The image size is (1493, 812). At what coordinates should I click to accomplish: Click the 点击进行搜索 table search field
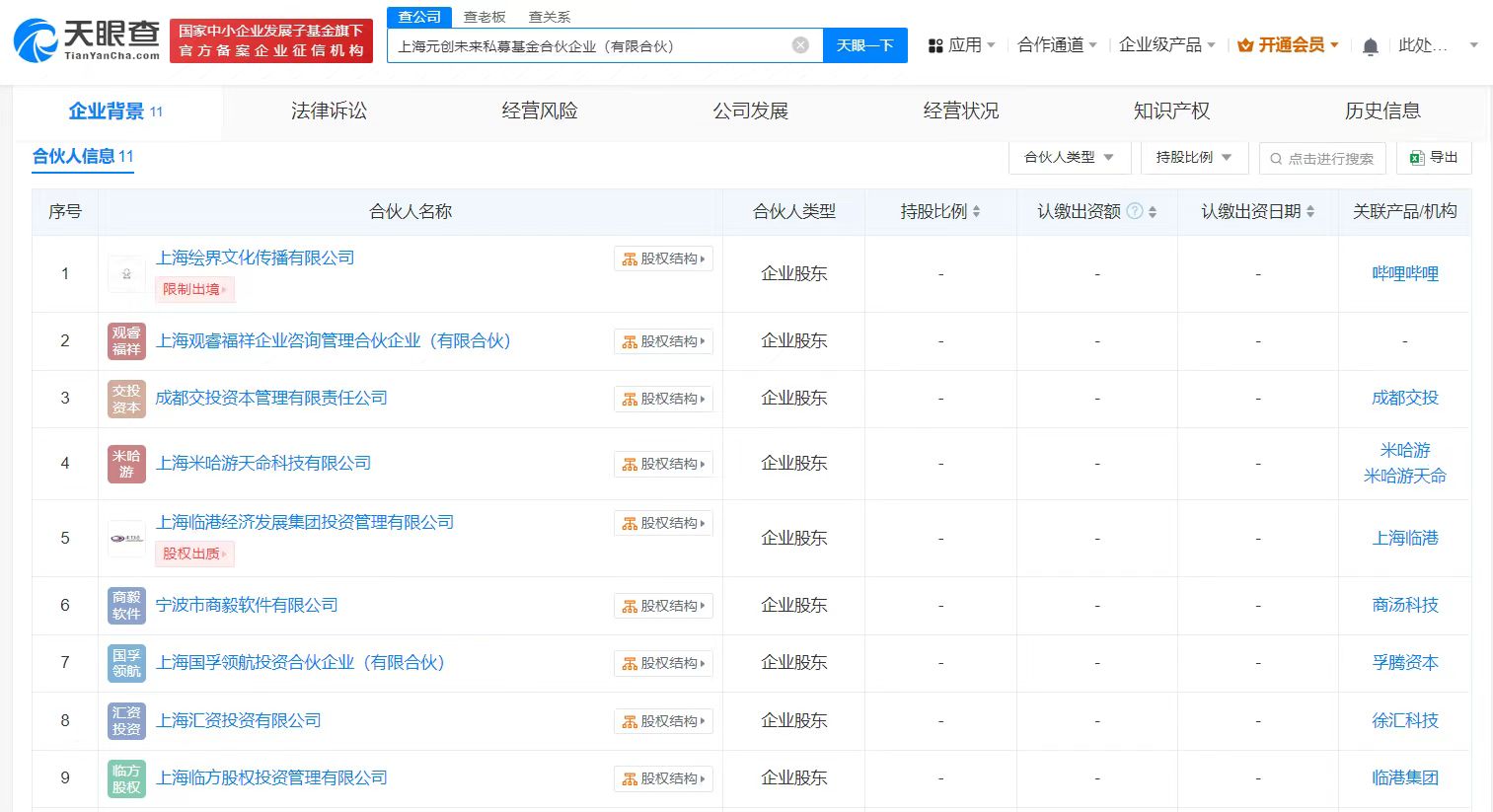[x=1322, y=159]
